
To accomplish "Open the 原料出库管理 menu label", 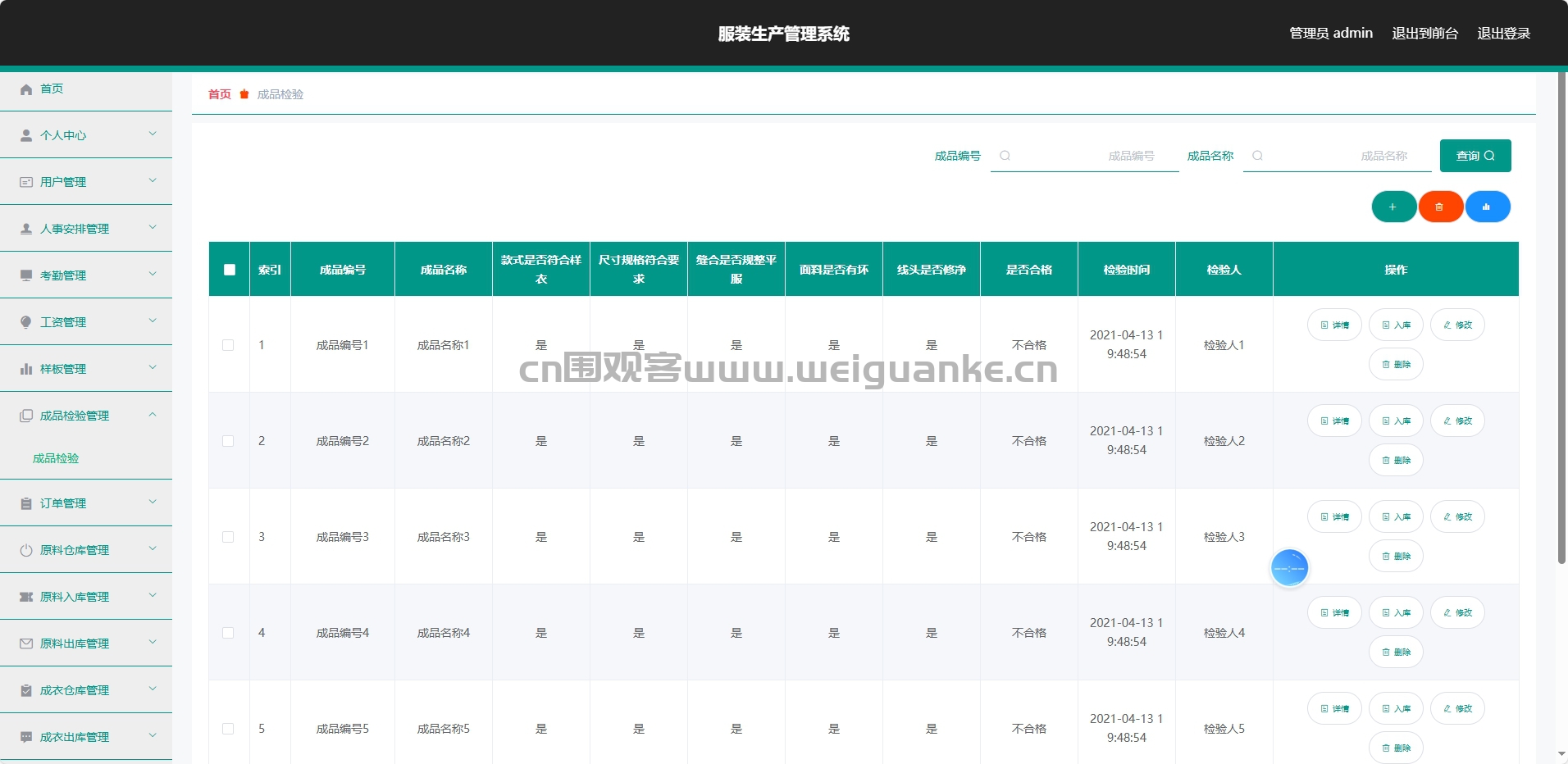I will point(75,643).
